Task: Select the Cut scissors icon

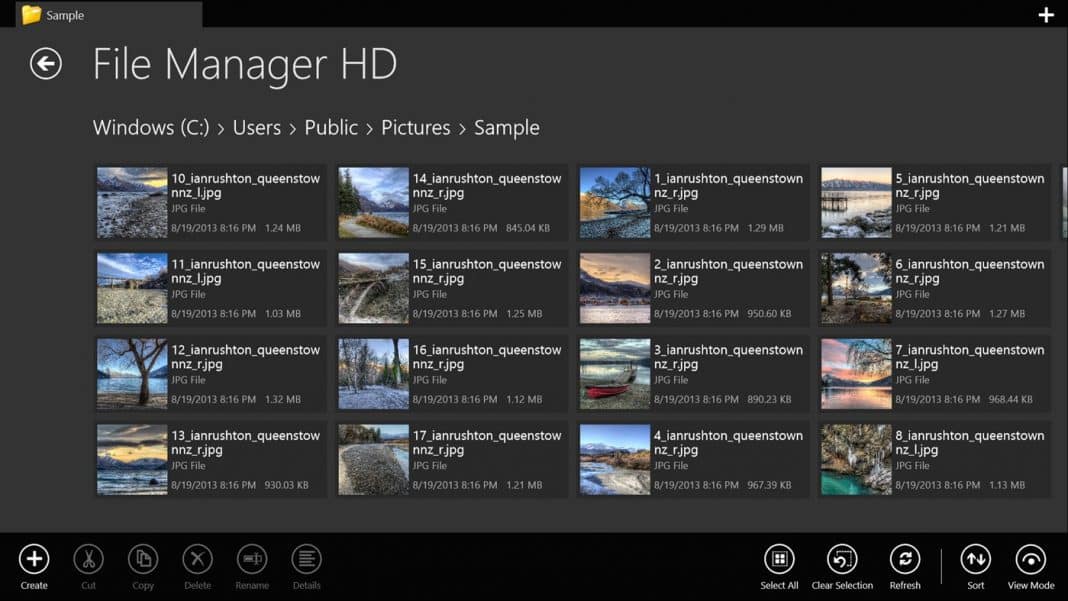Action: click(89, 559)
